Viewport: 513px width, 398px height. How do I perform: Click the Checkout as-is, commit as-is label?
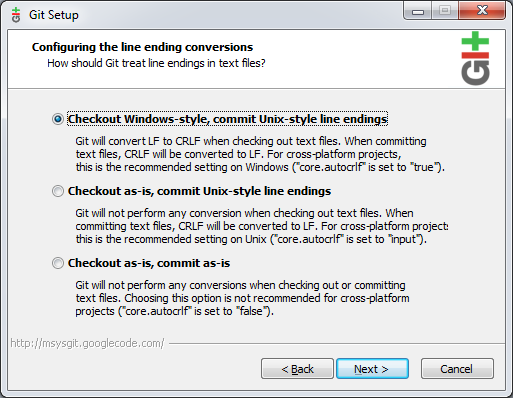click(x=149, y=263)
